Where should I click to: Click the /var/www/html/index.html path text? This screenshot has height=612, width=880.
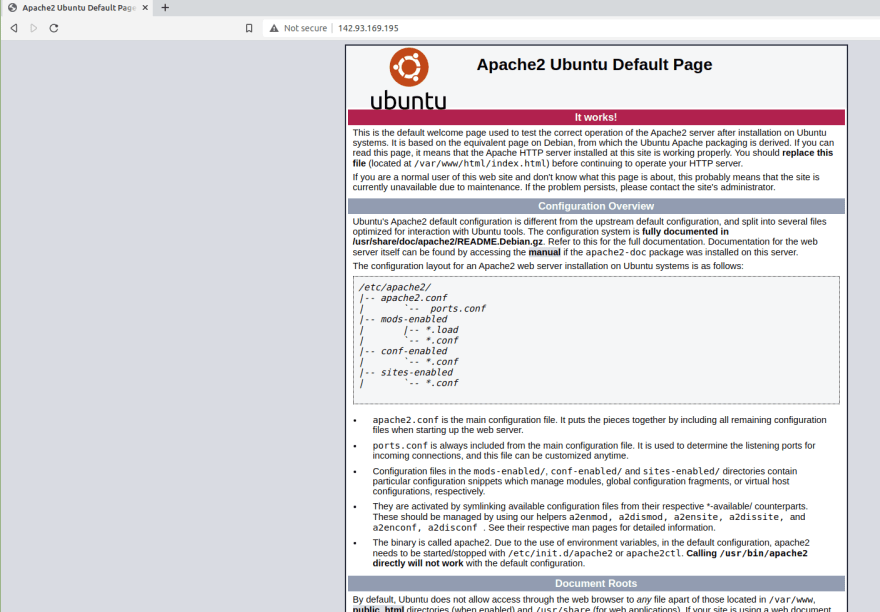click(480, 163)
